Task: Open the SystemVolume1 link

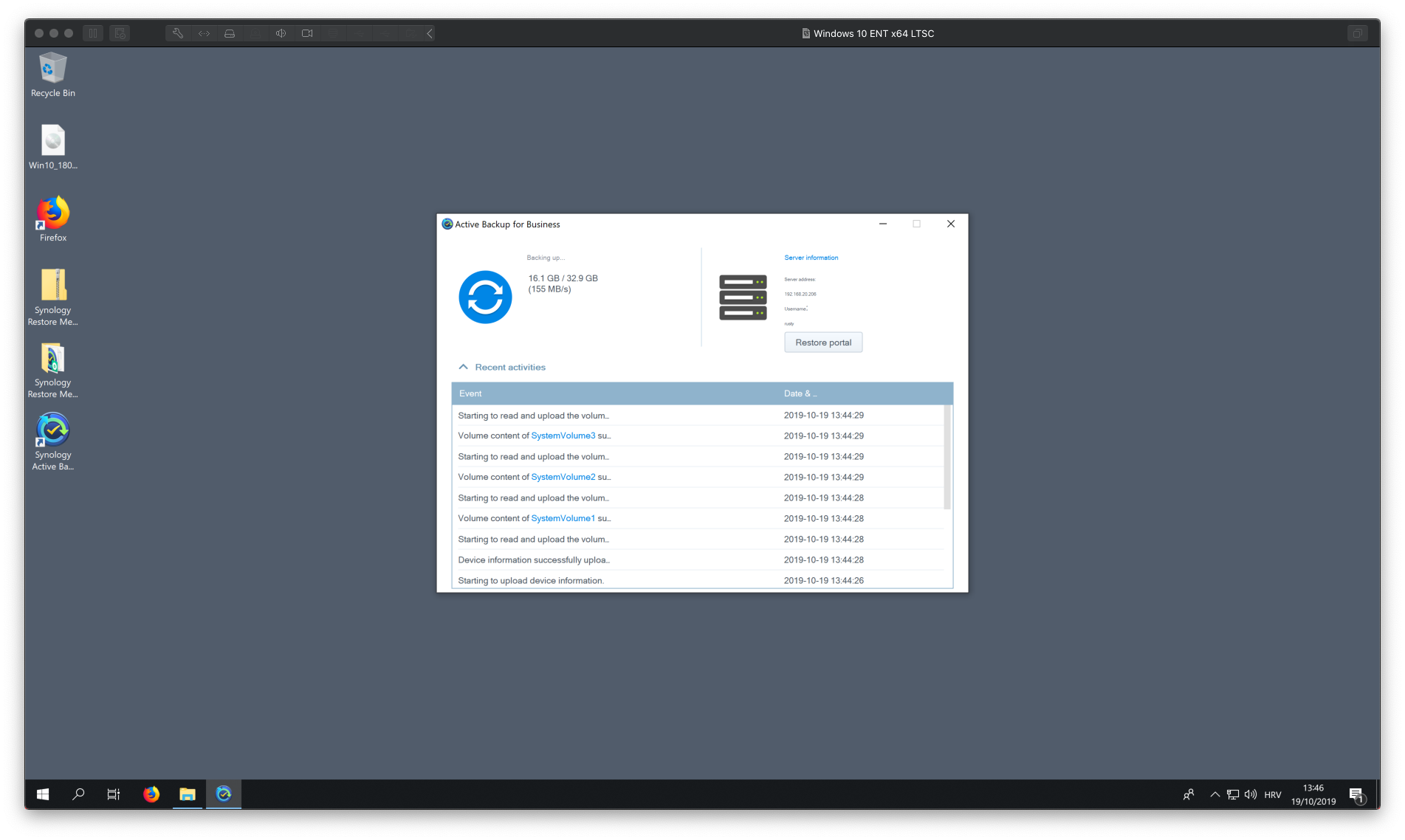Action: click(563, 518)
